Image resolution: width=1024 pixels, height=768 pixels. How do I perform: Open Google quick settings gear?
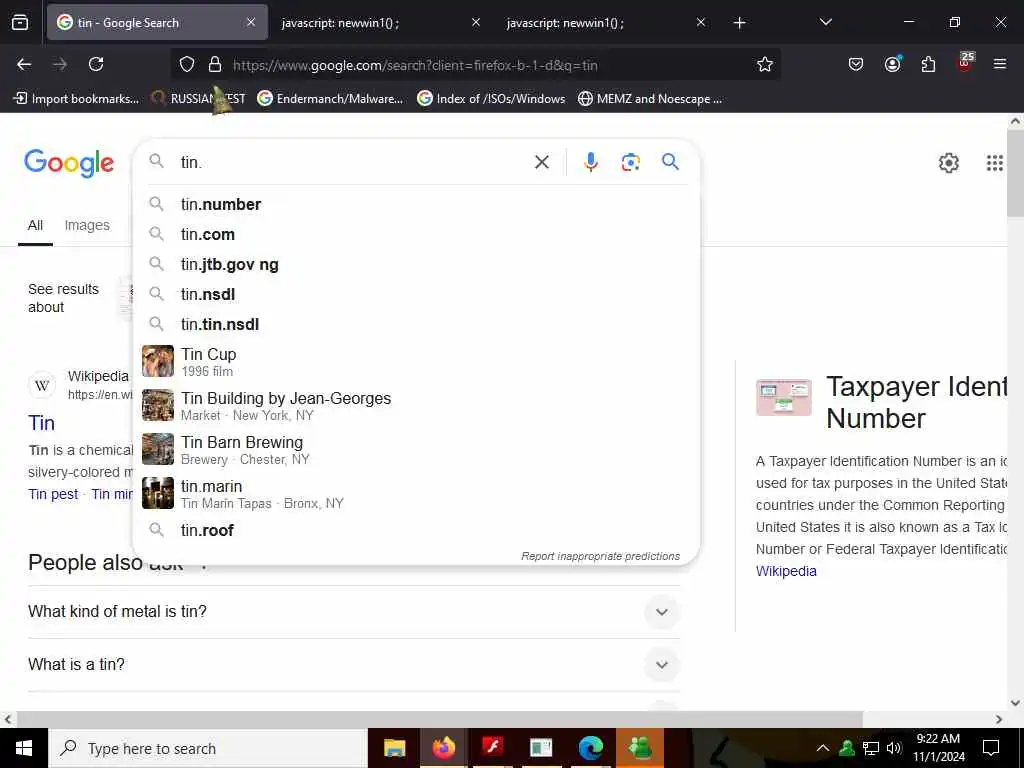point(948,163)
